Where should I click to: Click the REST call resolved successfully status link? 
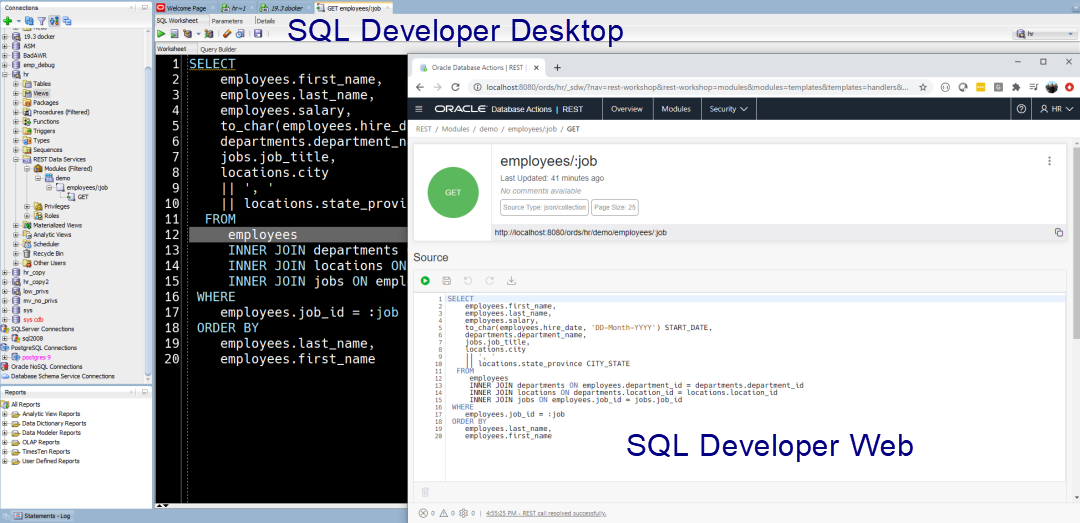tap(546, 513)
